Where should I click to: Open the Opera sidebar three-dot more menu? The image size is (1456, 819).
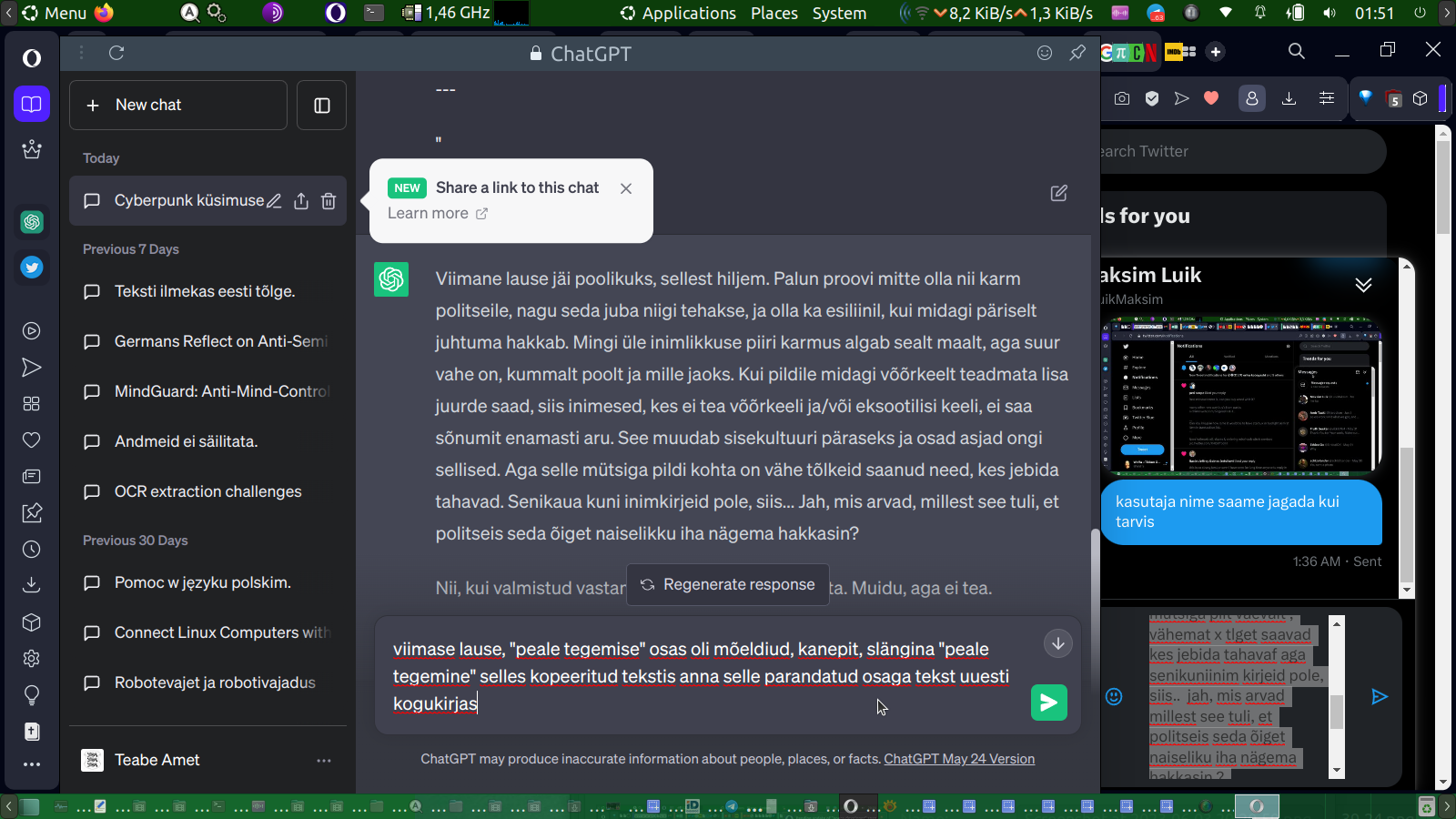(x=32, y=764)
